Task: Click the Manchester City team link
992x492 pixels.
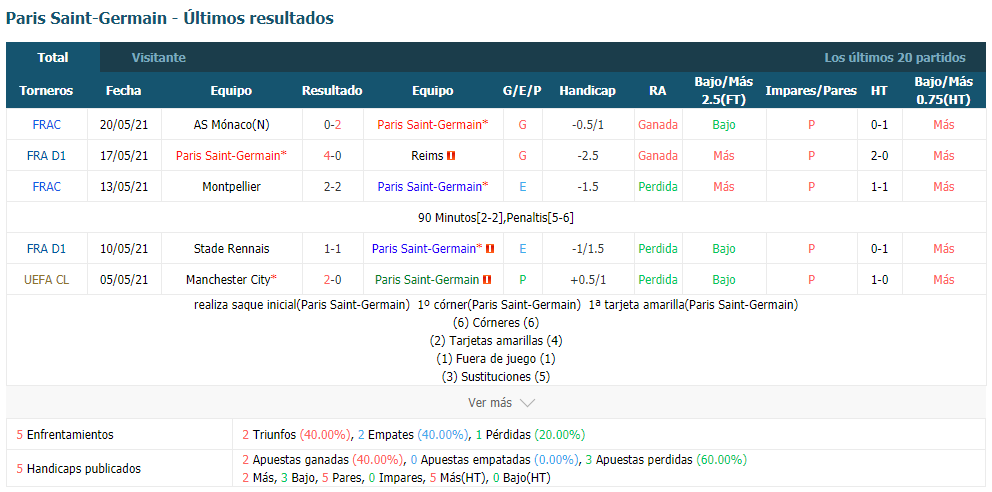Action: pos(231,280)
